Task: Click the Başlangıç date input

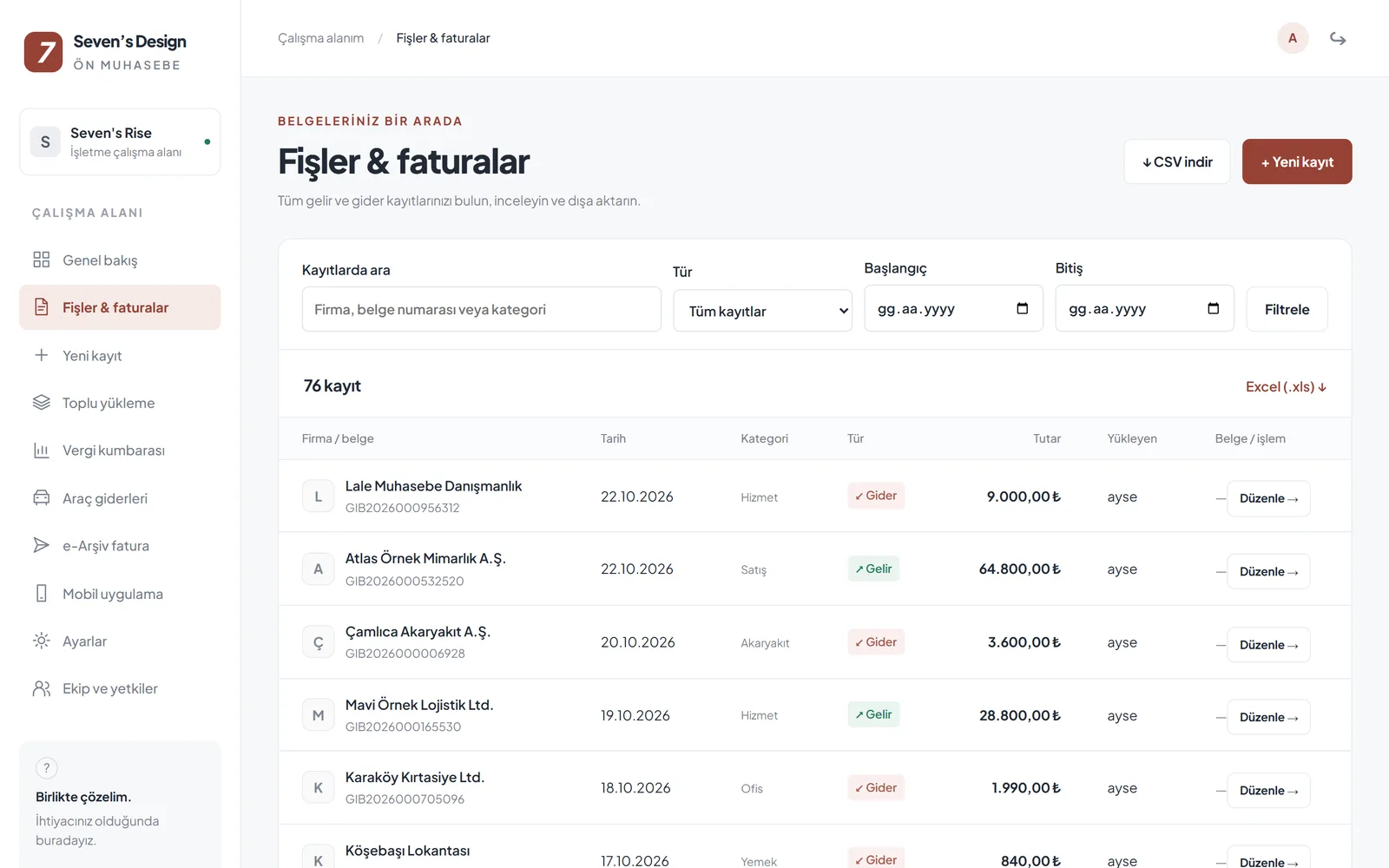Action: pyautogui.click(x=953, y=308)
